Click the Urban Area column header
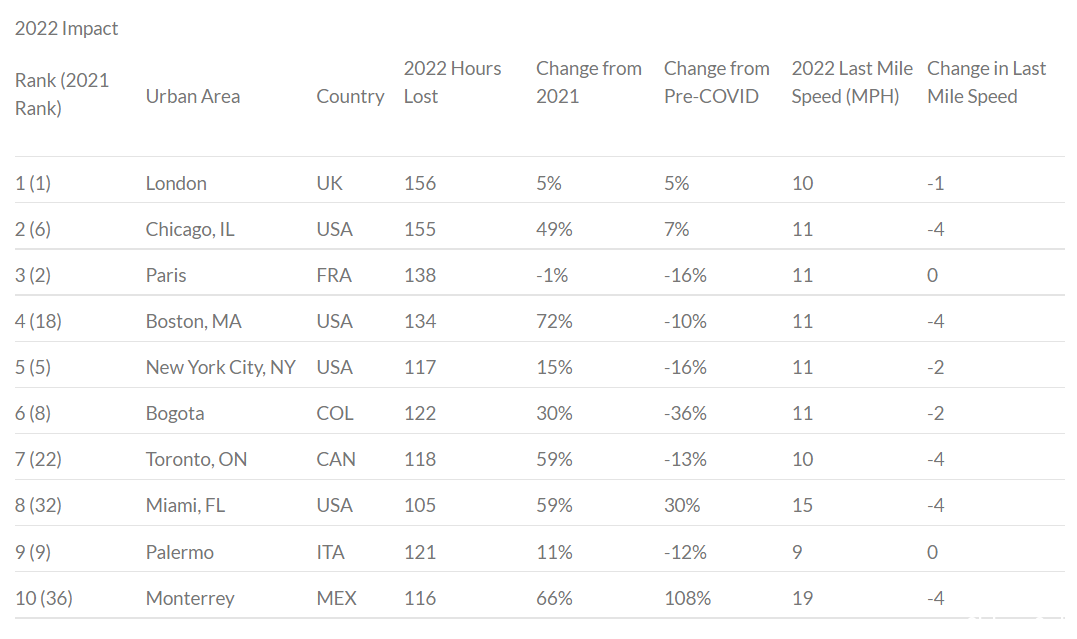 coord(192,96)
